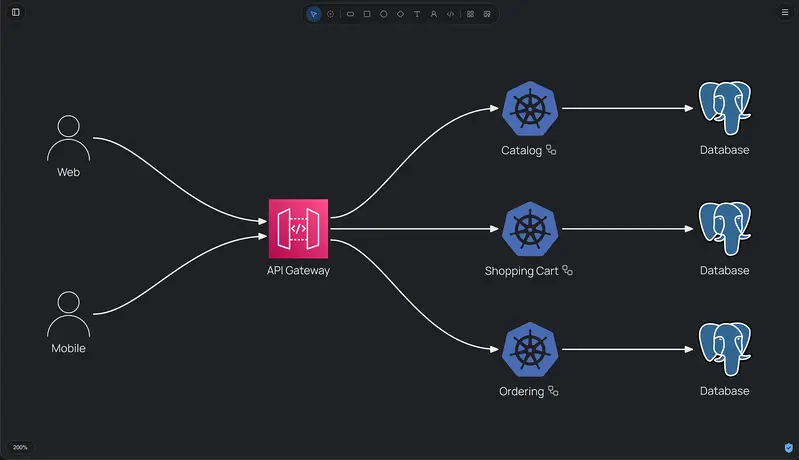This screenshot has height=460, width=799.
Task: Open the link icon beside Shopping Cart
Action: pyautogui.click(x=567, y=270)
